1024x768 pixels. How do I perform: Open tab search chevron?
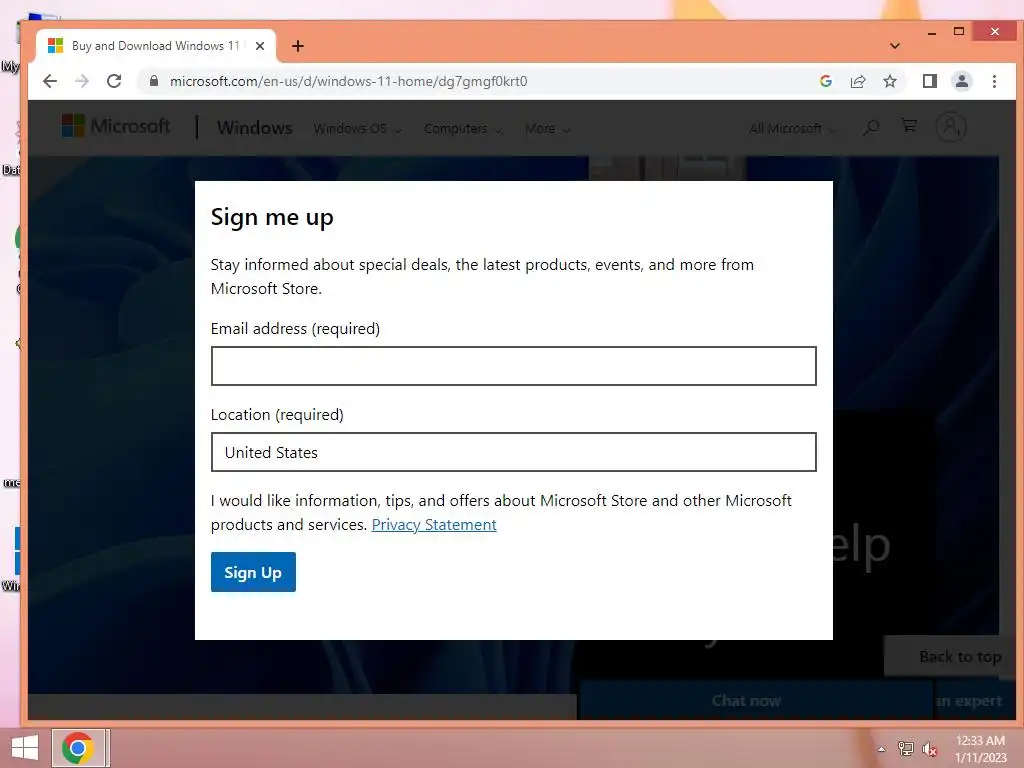(x=895, y=46)
